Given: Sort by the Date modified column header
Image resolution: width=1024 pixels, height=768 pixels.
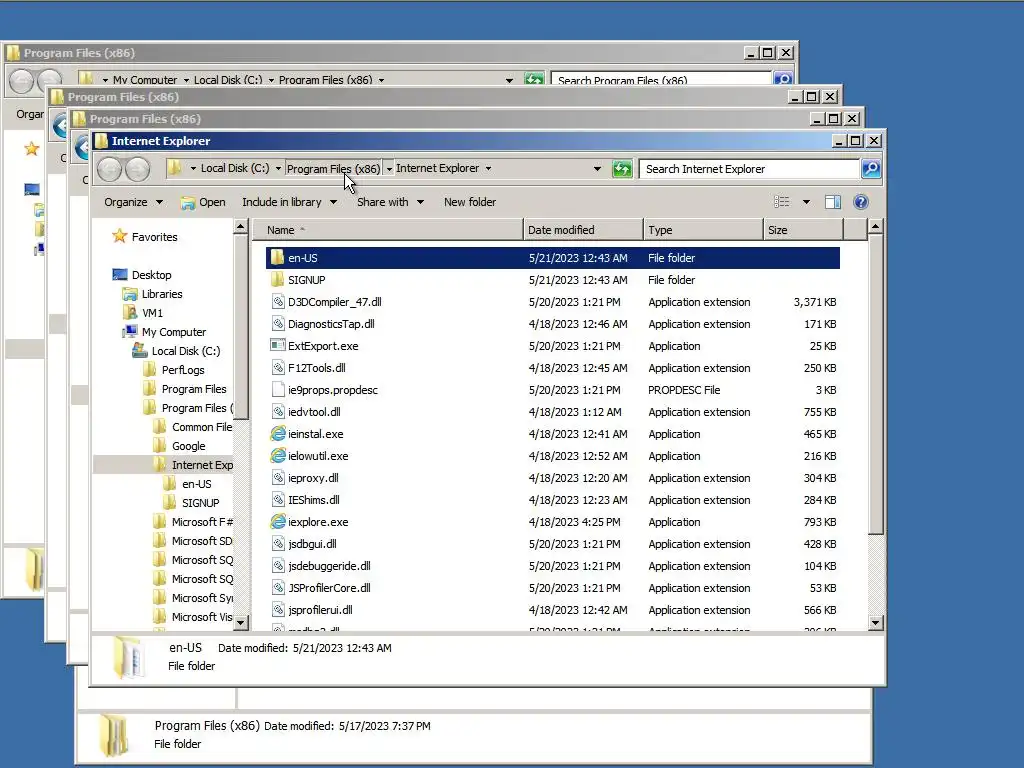Looking at the screenshot, I should coord(583,230).
